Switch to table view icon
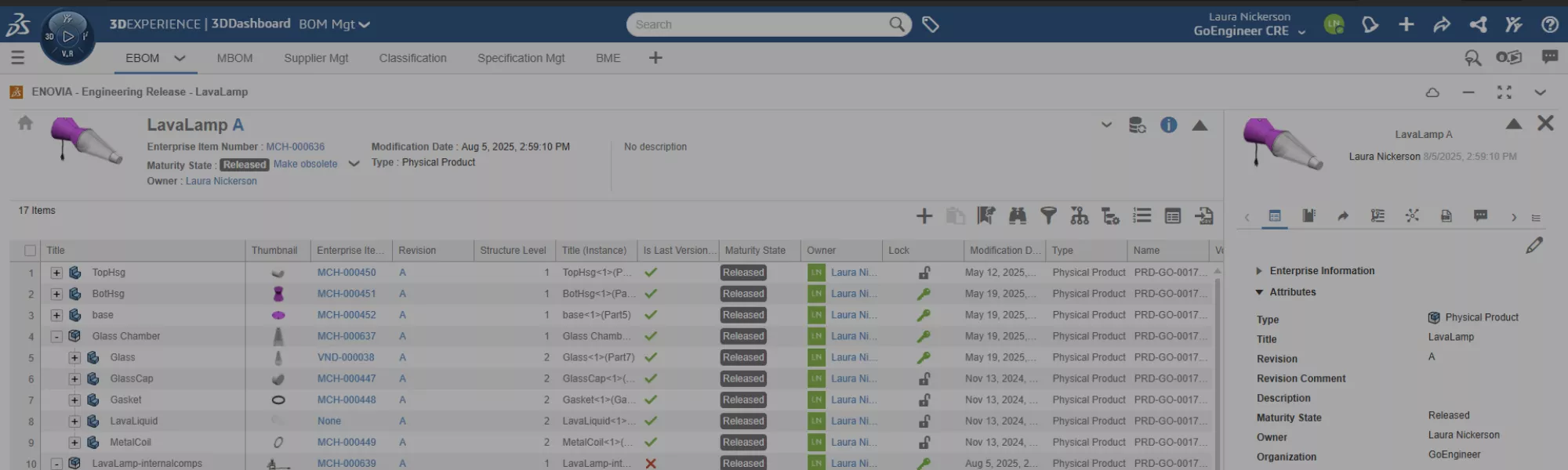Viewport: 1568px width, 470px height. (x=1173, y=216)
